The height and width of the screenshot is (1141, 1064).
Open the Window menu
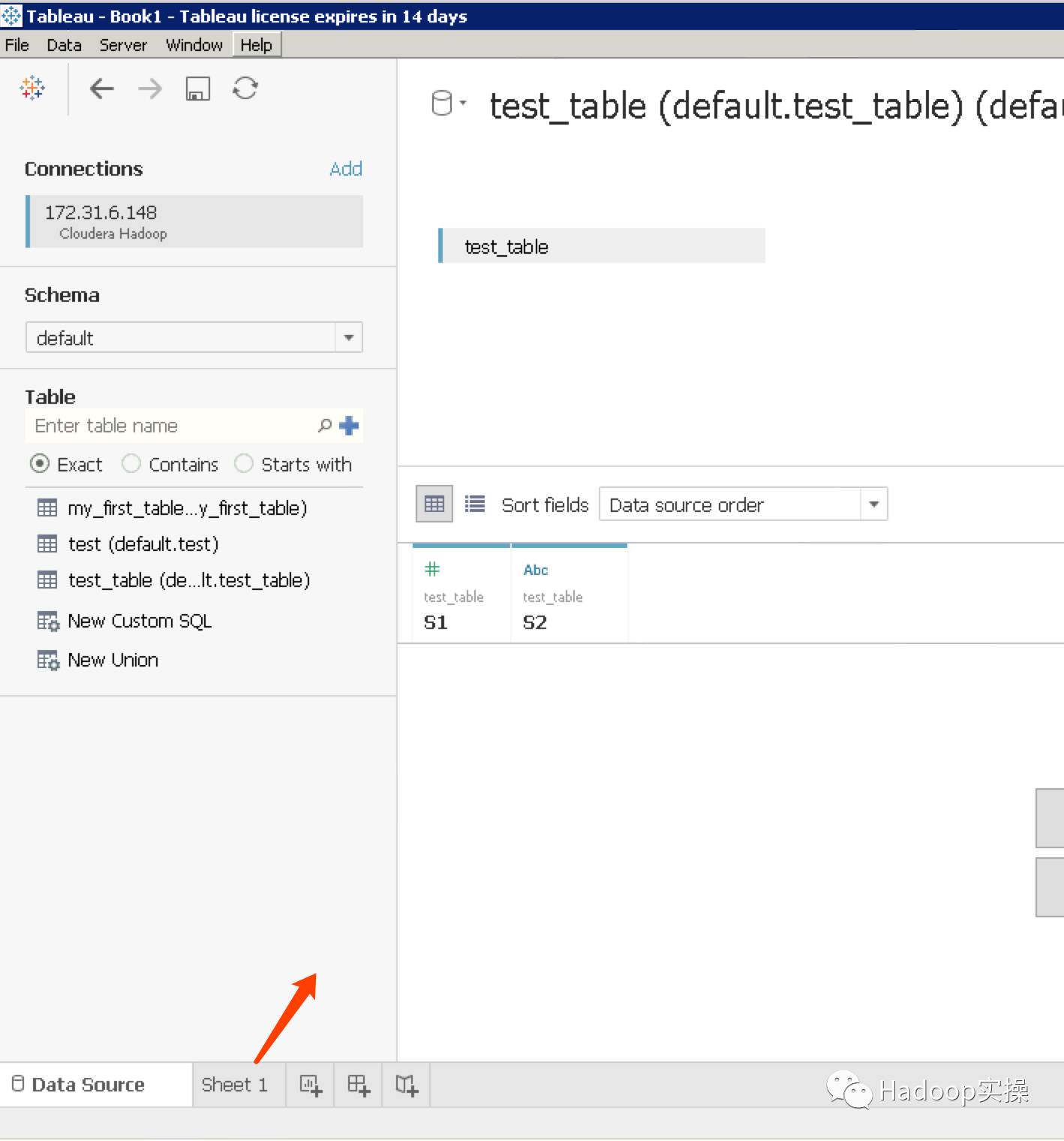[x=194, y=45]
